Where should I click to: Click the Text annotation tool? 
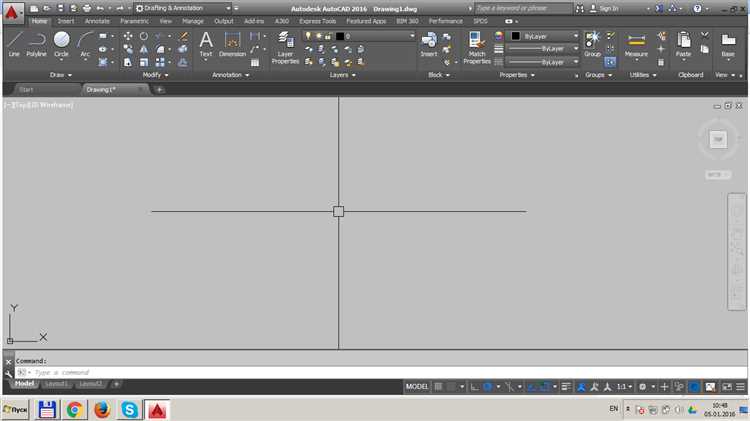pyautogui.click(x=206, y=43)
